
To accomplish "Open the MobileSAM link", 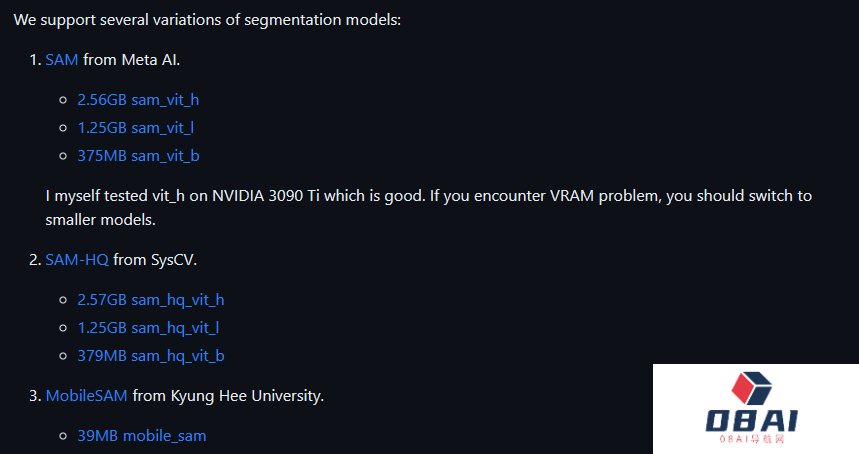I will point(87,396).
